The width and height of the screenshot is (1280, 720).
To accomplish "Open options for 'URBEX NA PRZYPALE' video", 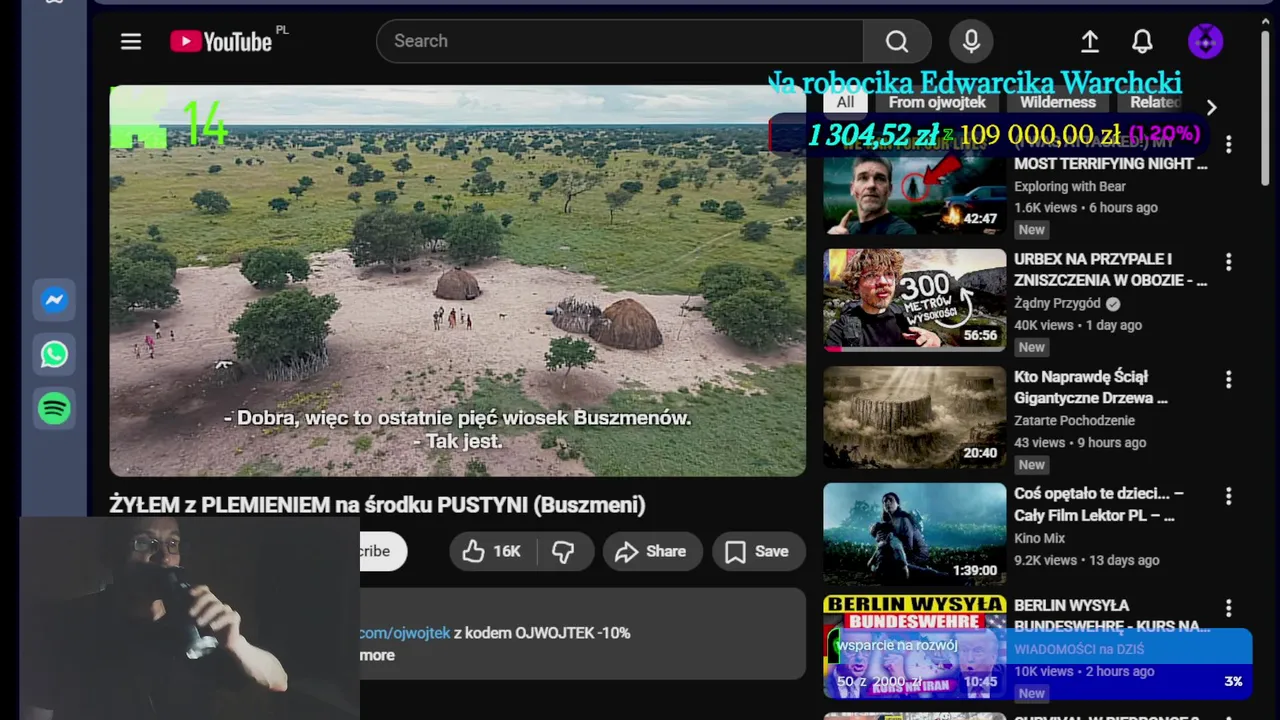I will pos(1229,262).
